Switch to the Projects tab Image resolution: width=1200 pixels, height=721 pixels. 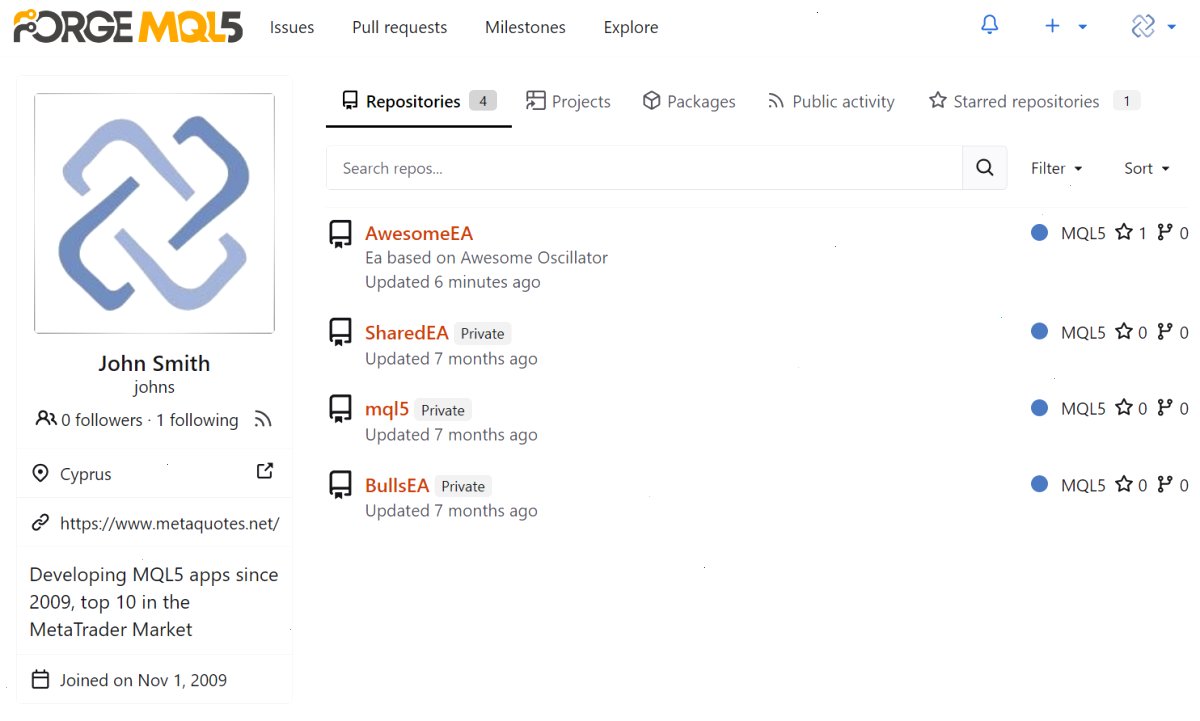(568, 101)
